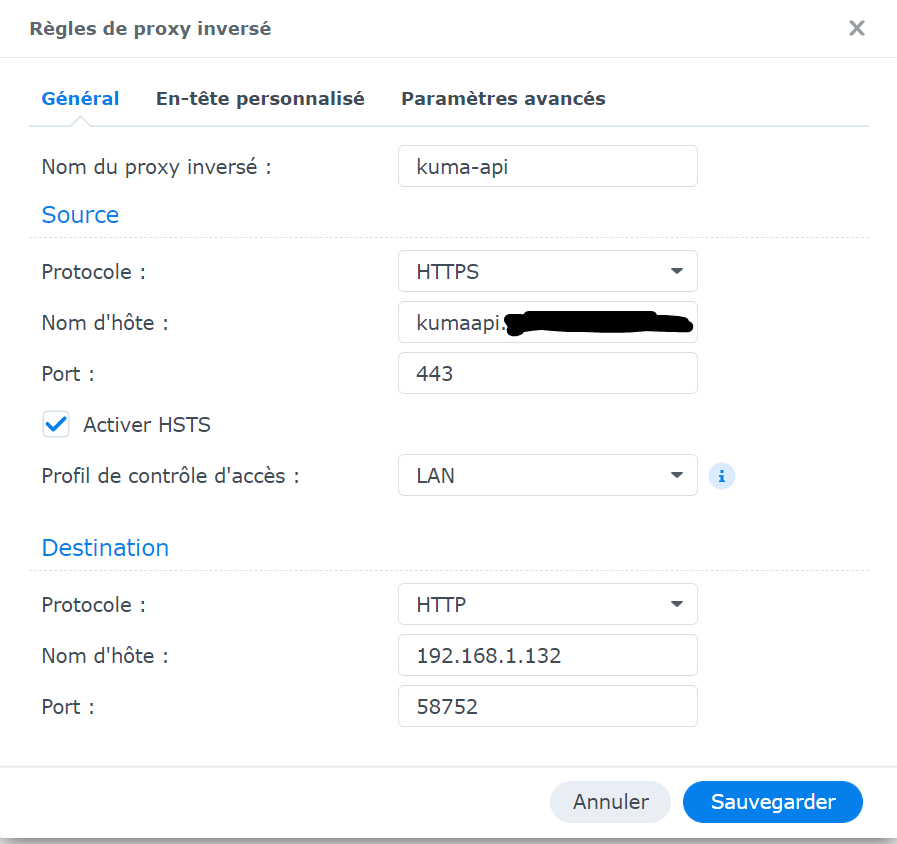Switch to the En-tête personnalisé tab
Image resolution: width=897 pixels, height=844 pixels.
260,98
